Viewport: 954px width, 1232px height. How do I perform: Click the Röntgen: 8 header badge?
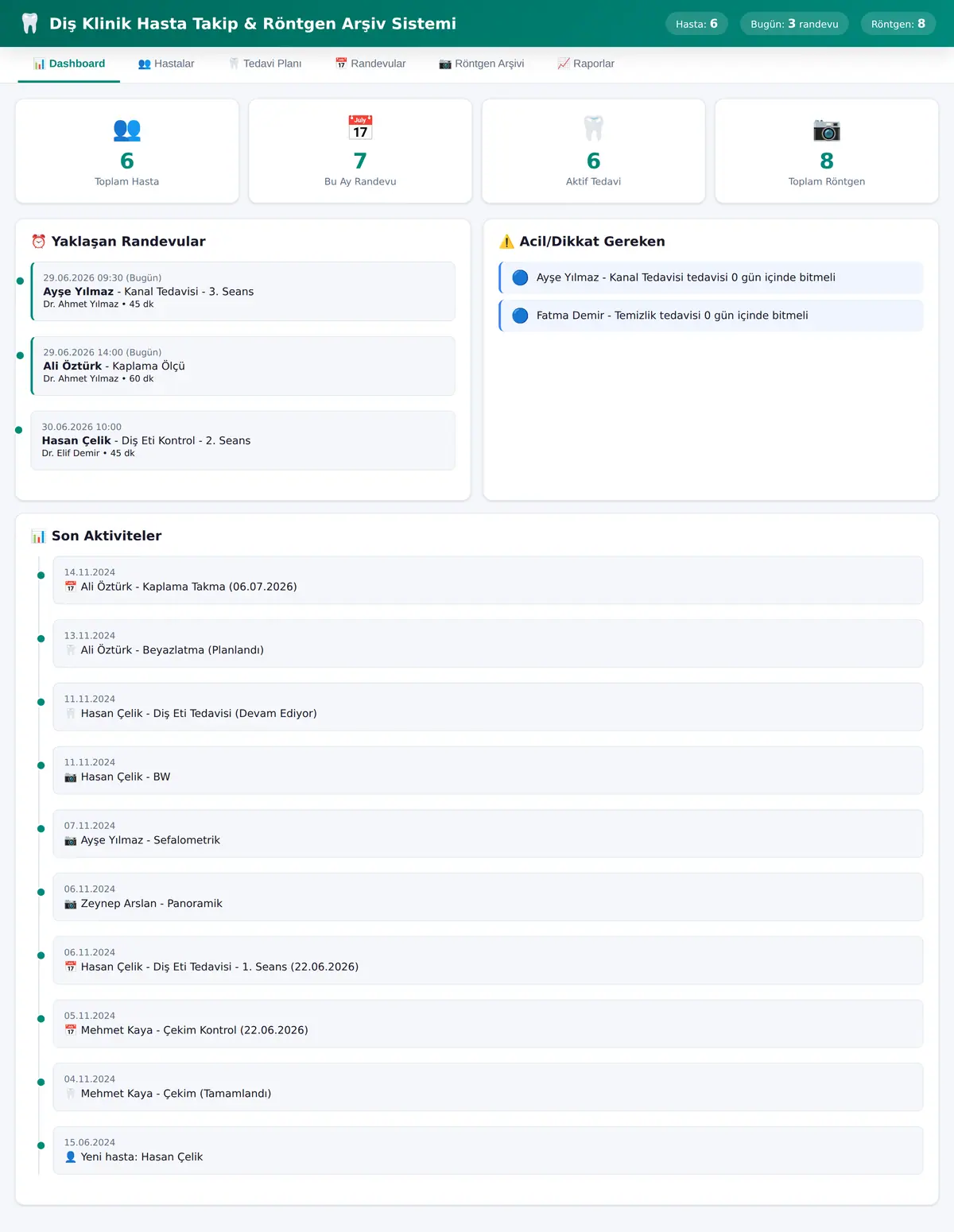click(x=898, y=24)
